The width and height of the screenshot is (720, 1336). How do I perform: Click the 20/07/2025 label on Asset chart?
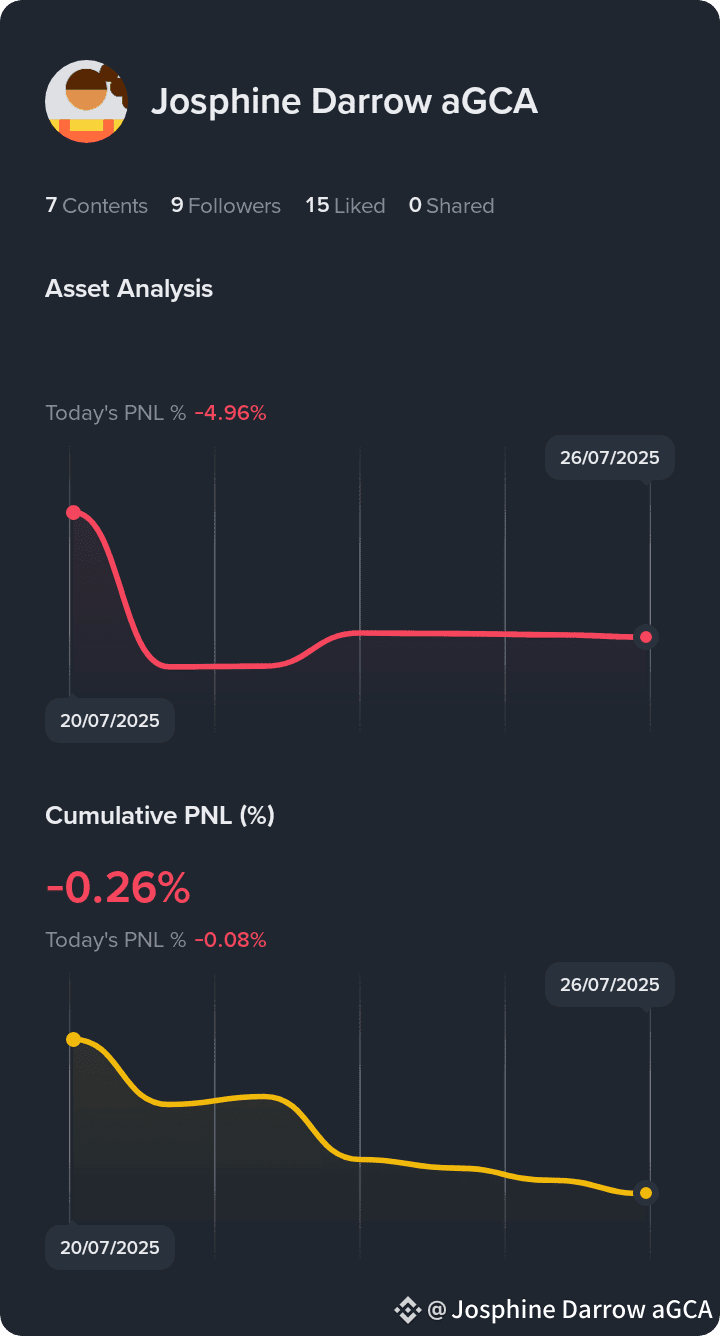(x=110, y=721)
